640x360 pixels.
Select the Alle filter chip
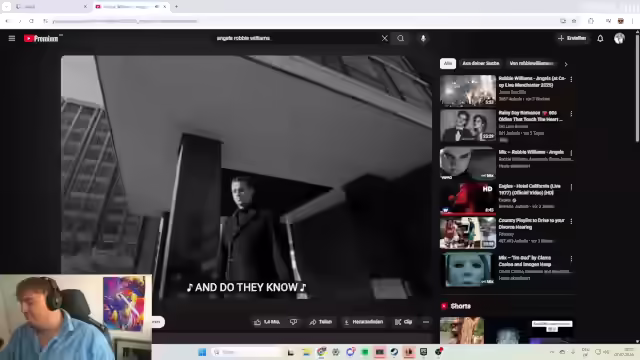(x=448, y=63)
